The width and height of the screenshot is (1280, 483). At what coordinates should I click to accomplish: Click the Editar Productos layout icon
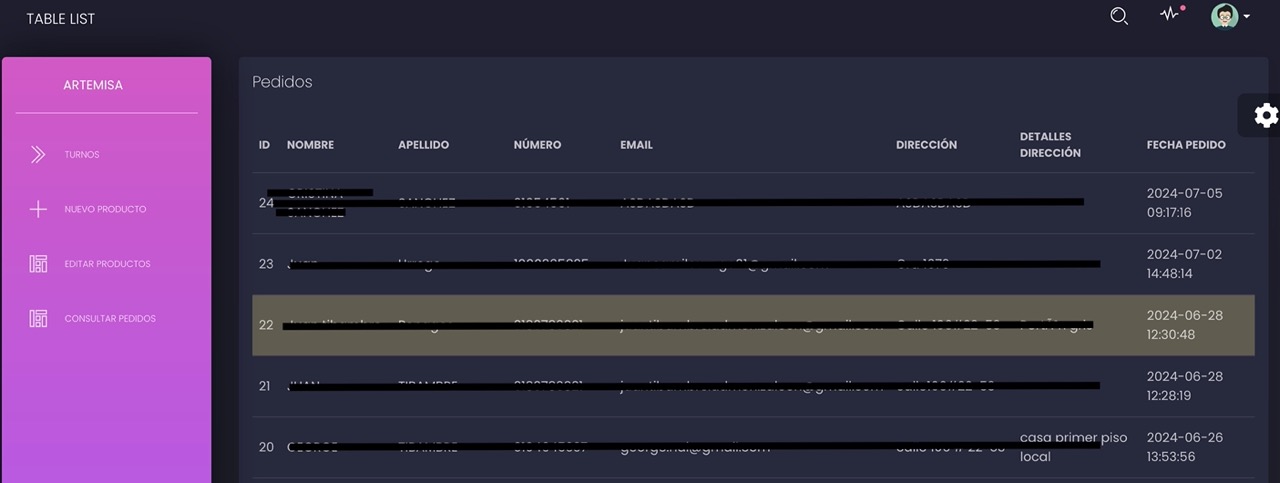click(x=38, y=264)
